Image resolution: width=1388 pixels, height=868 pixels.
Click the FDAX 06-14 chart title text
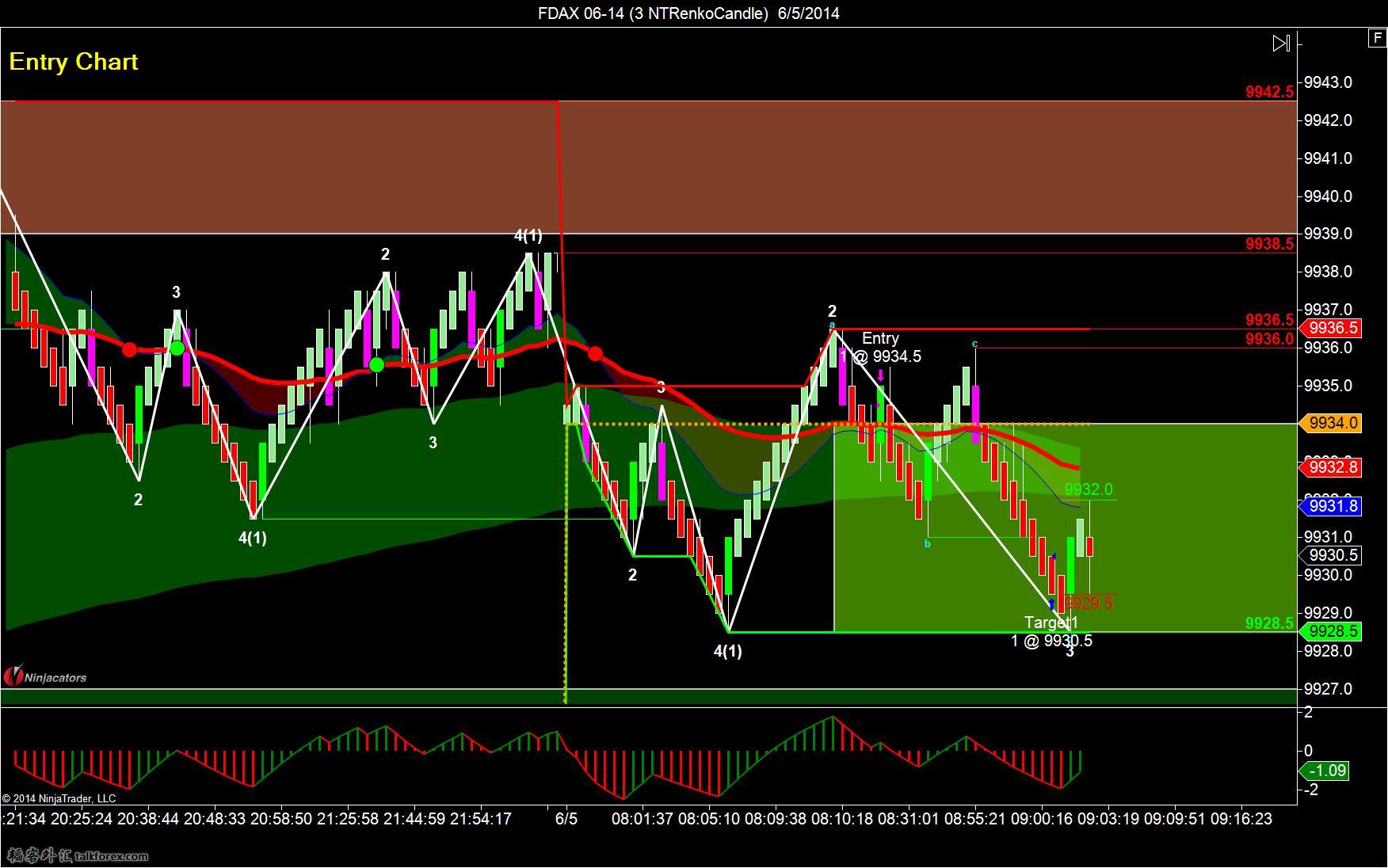[688, 13]
